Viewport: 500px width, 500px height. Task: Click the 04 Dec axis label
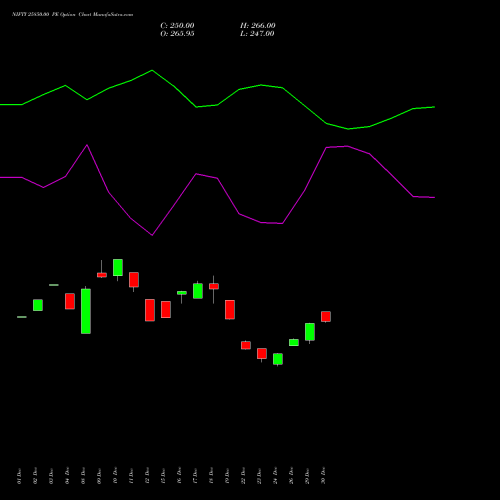coord(67,476)
